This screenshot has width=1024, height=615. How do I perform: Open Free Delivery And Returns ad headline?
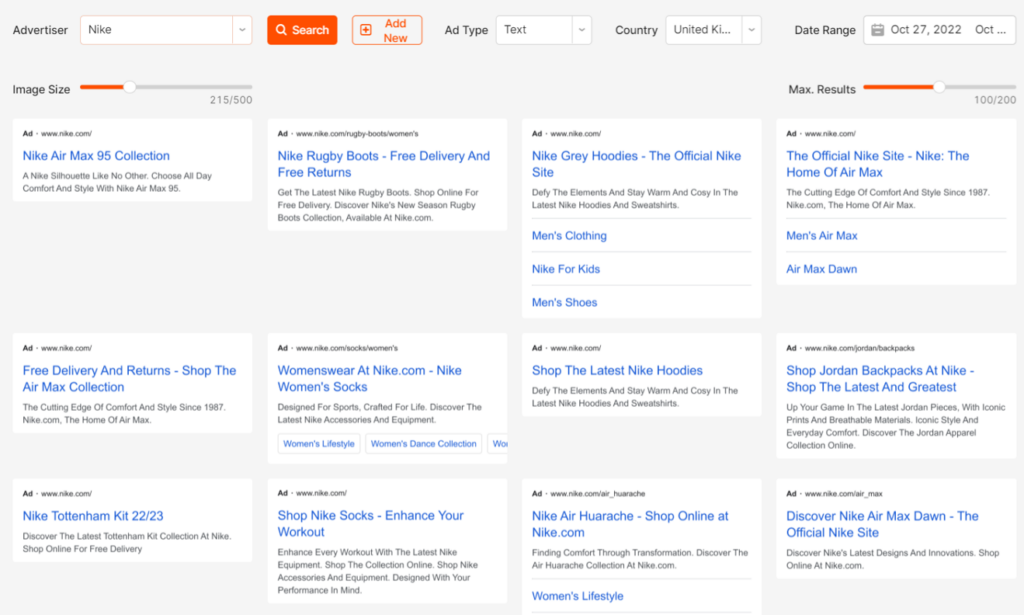129,379
